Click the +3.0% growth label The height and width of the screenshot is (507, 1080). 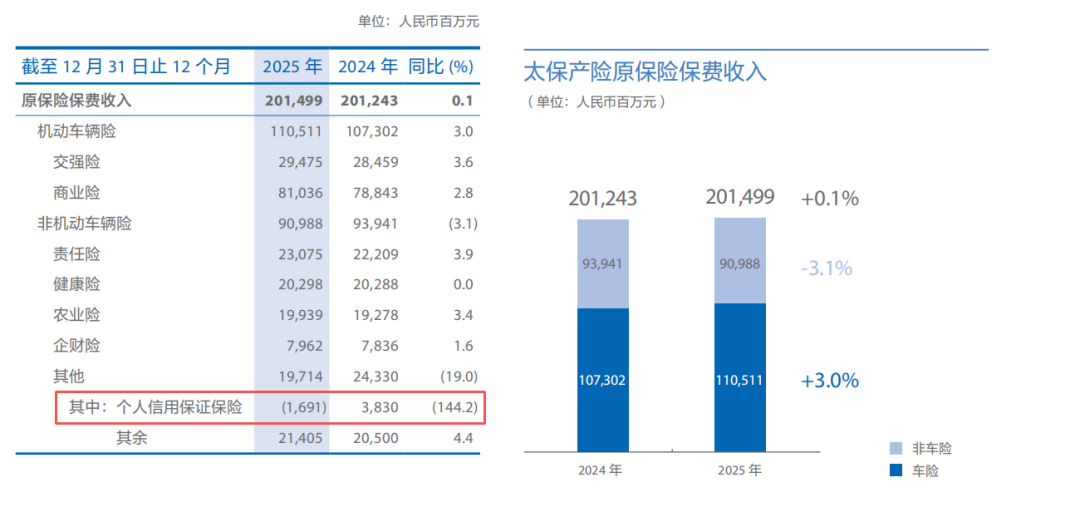pyautogui.click(x=829, y=380)
